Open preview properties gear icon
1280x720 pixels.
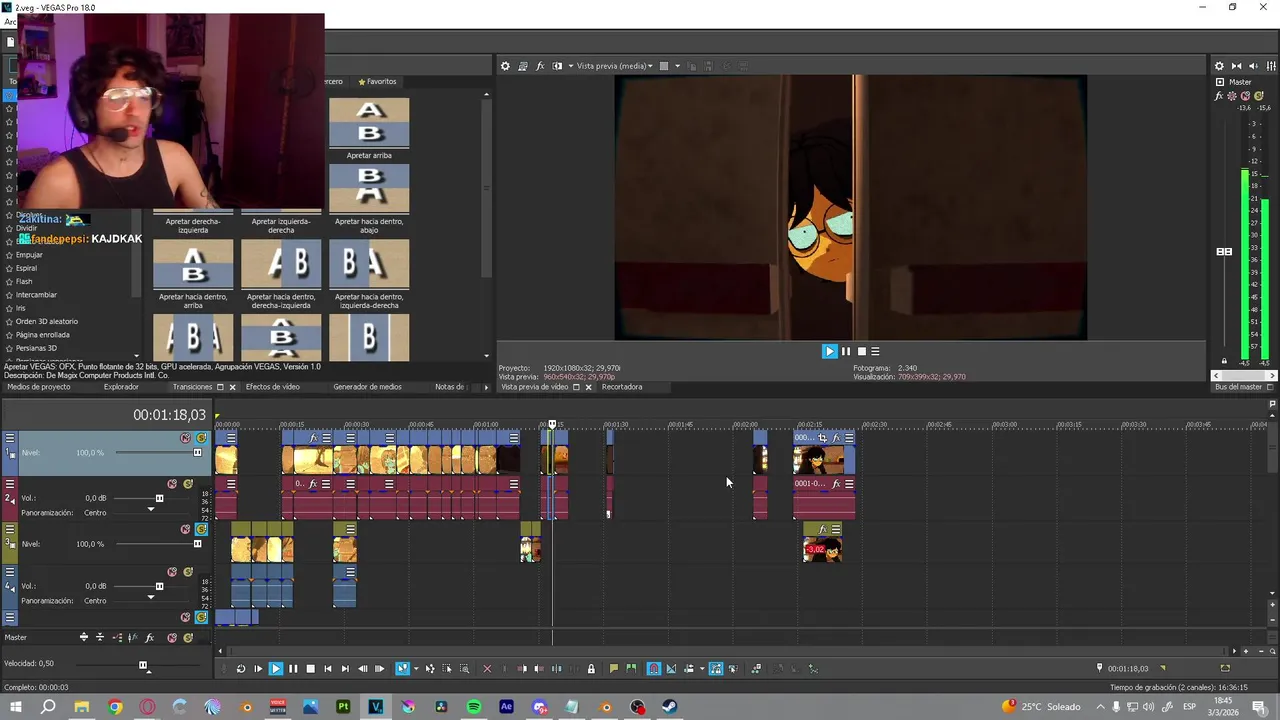click(x=505, y=66)
